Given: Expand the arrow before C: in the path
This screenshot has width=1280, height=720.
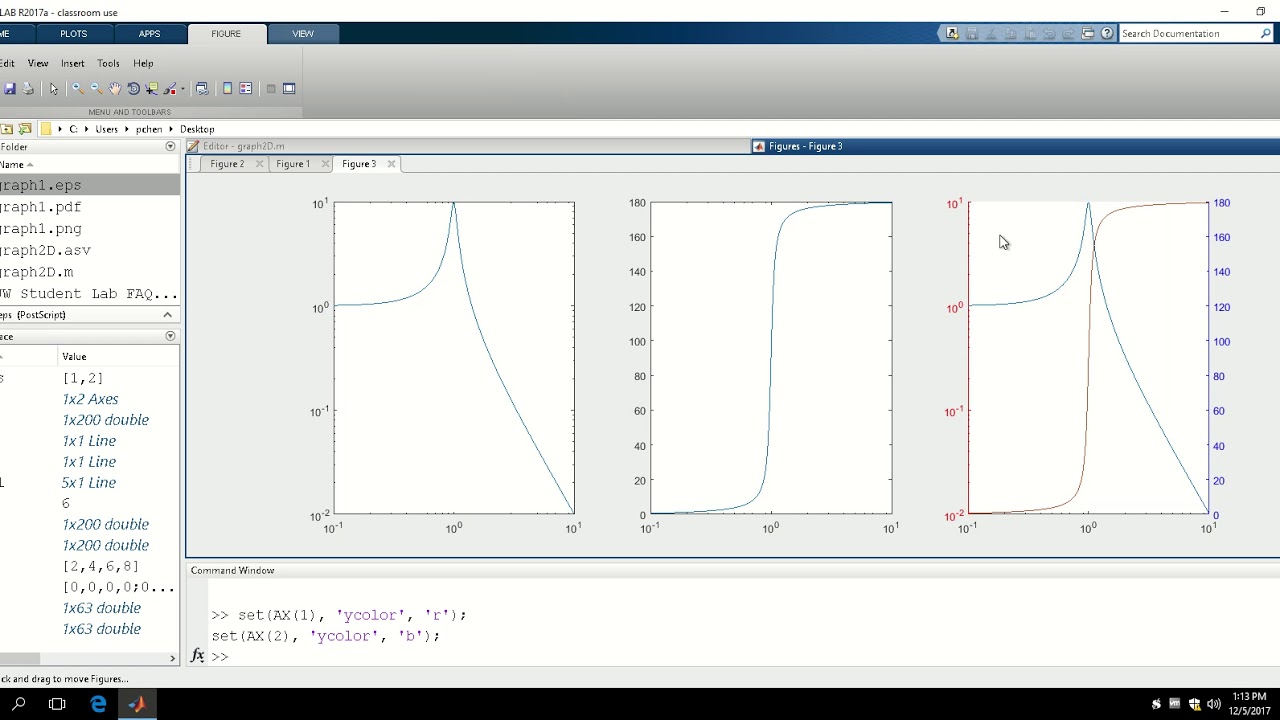Looking at the screenshot, I should (x=60, y=129).
